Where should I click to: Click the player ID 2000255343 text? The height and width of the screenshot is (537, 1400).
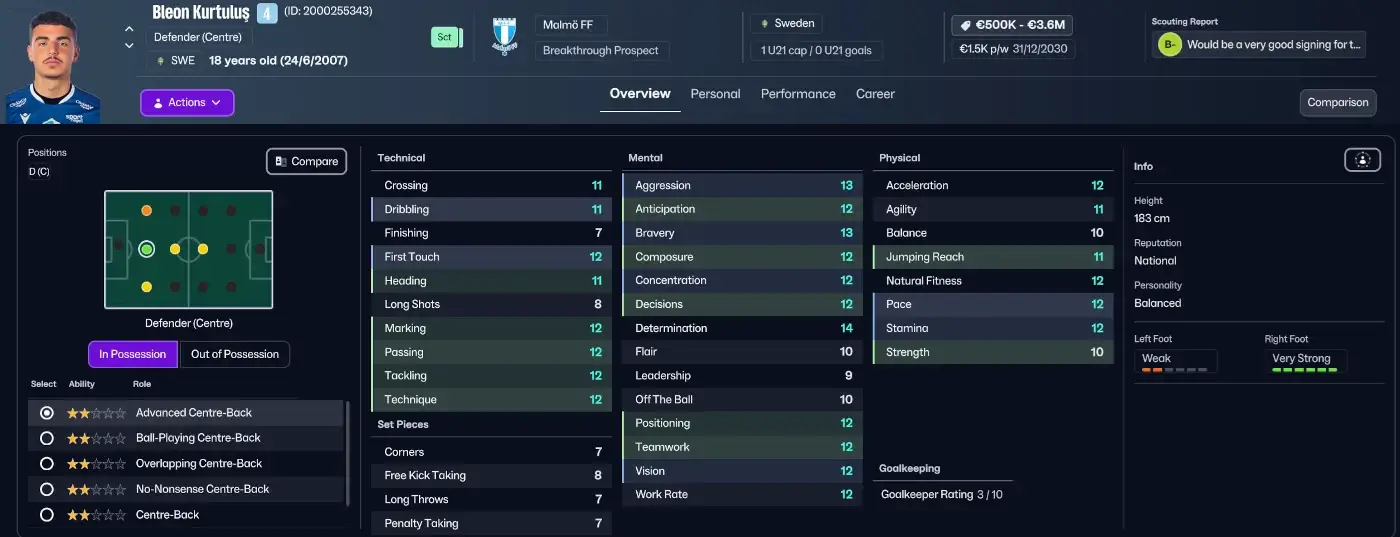coord(328,12)
